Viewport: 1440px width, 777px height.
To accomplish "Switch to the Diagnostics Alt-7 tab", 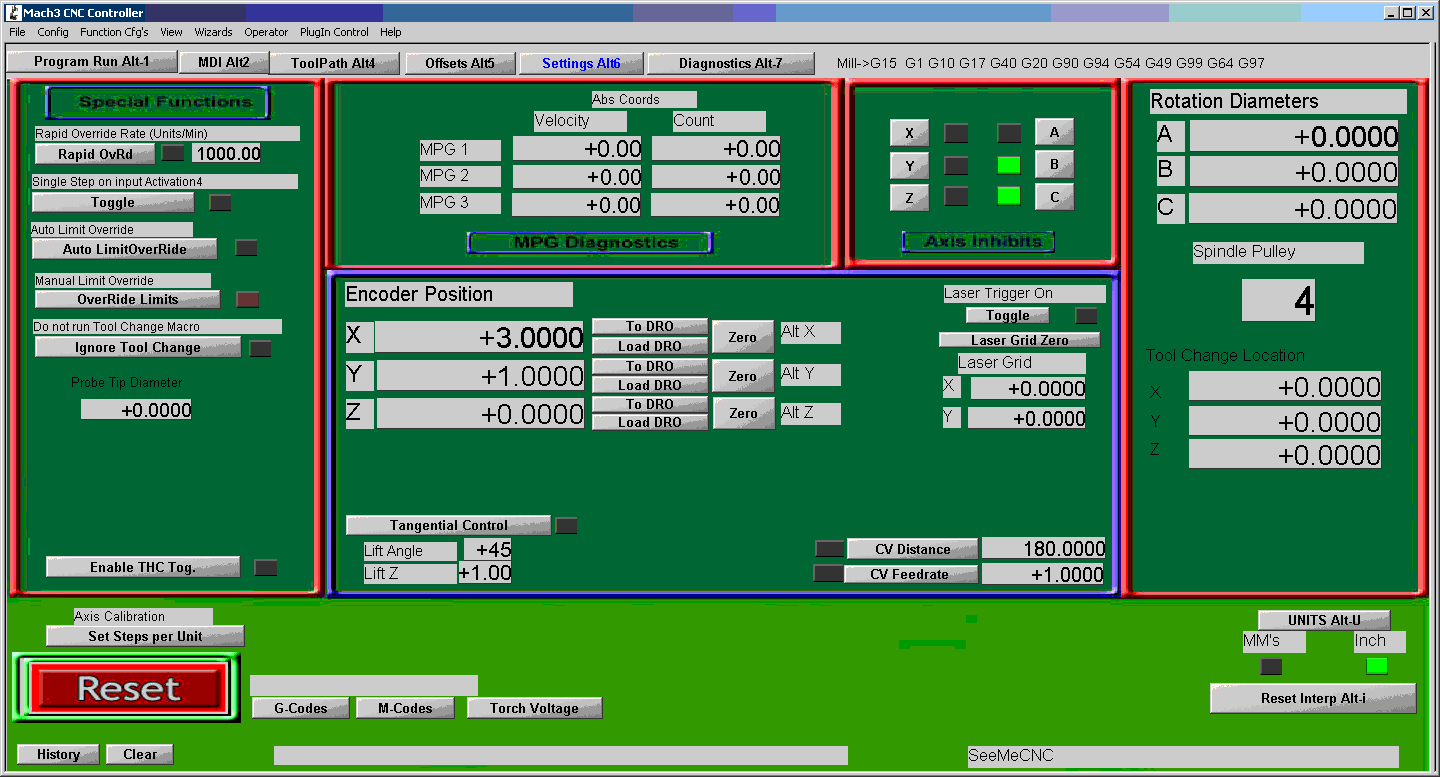I will pos(731,62).
